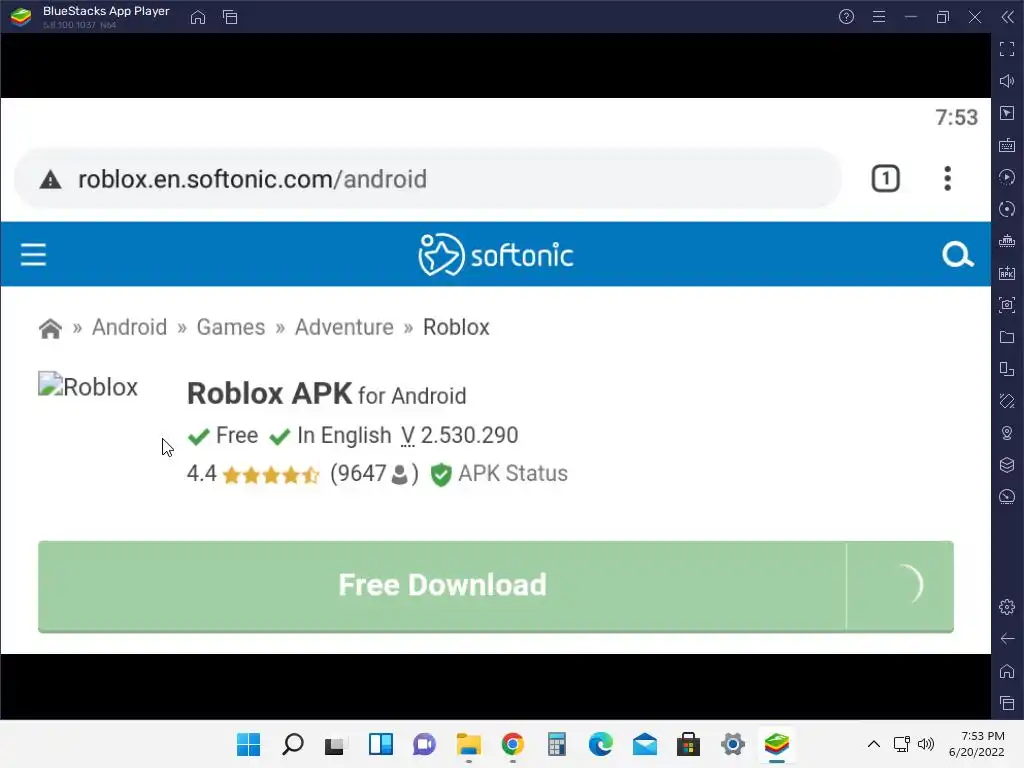Open BlueStacks help question mark icon
The height and width of the screenshot is (768, 1024).
coord(846,17)
